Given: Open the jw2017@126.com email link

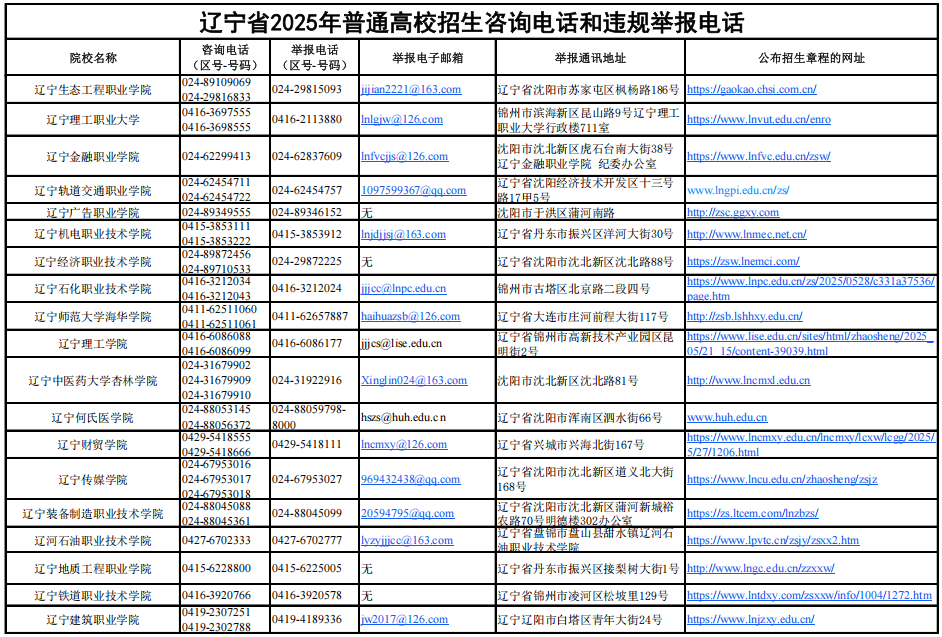Looking at the screenshot, I should pyautogui.click(x=404, y=619).
